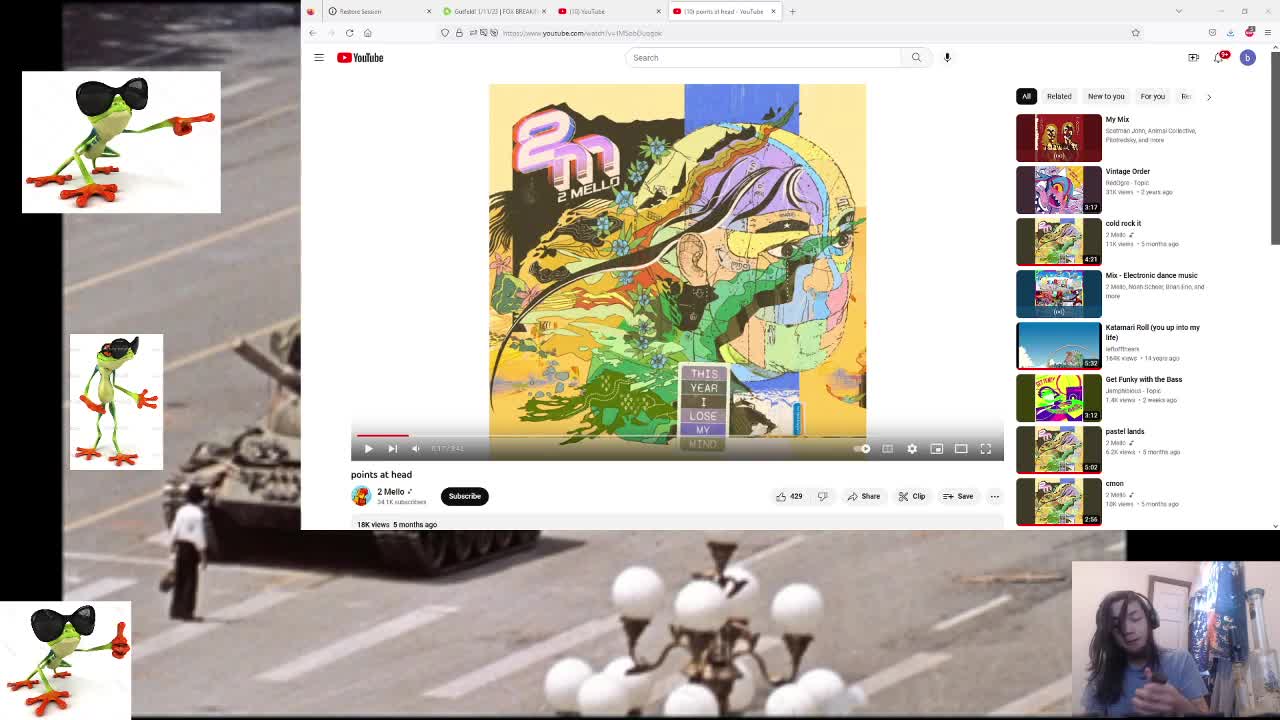Screen dimensions: 1280x720
Task: Open the red extension icon in the toolbar
Action: point(1250,33)
